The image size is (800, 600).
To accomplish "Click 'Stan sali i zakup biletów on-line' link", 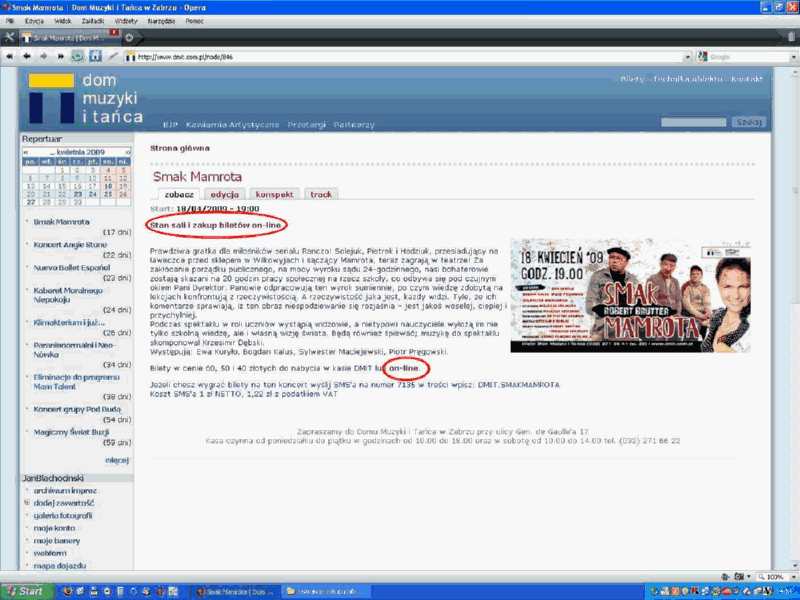I will 217,225.
